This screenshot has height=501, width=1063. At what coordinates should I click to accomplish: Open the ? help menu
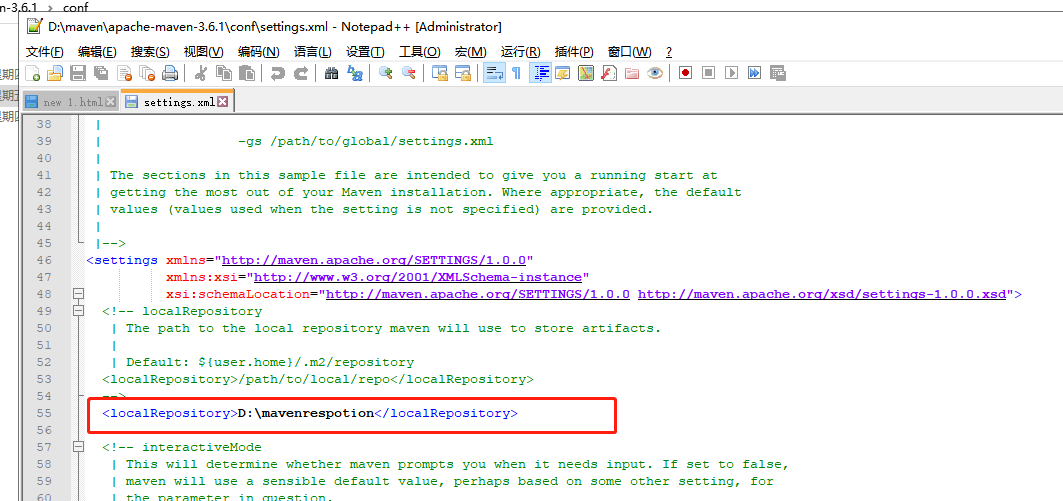[x=669, y=52]
